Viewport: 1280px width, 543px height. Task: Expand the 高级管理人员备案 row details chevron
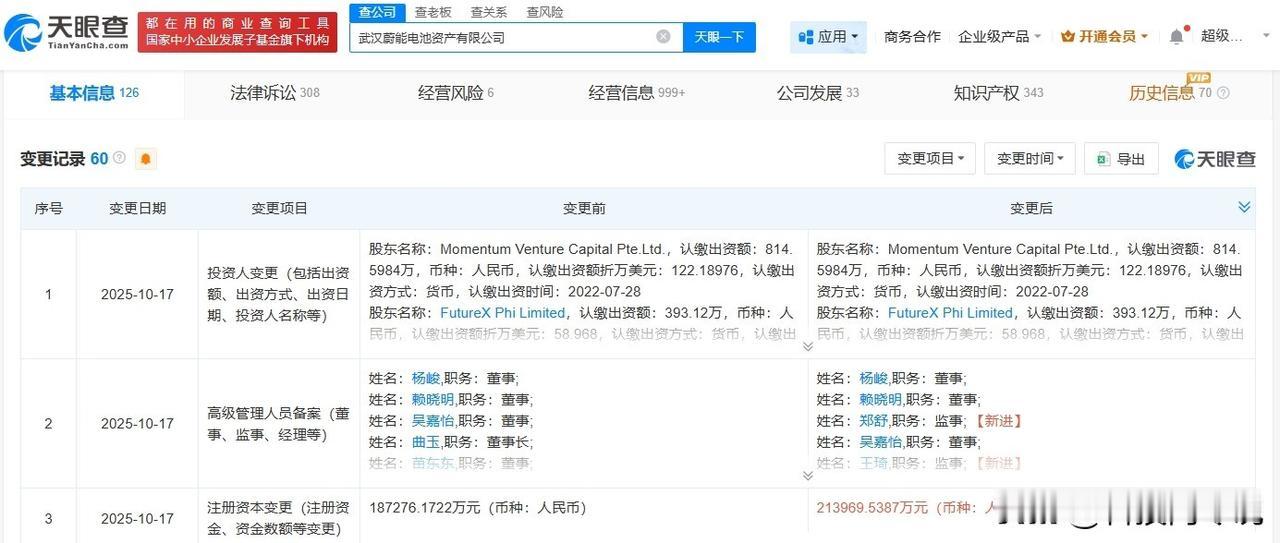pyautogui.click(x=808, y=476)
